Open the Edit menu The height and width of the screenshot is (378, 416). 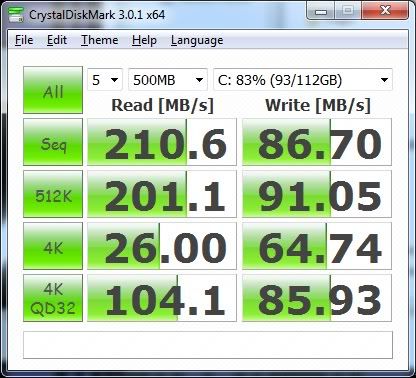(x=57, y=40)
